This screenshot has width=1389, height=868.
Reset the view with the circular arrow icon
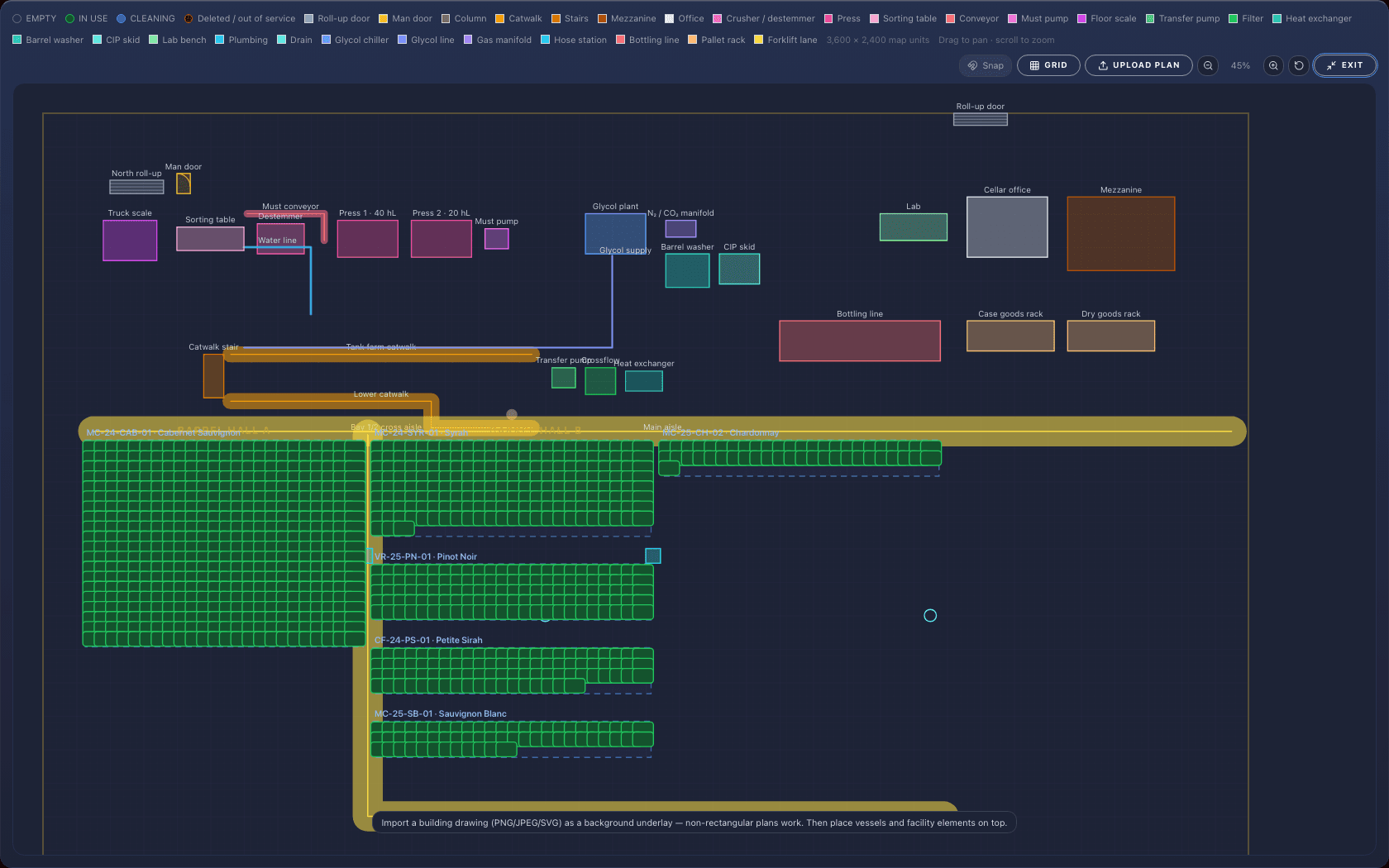coord(1299,65)
